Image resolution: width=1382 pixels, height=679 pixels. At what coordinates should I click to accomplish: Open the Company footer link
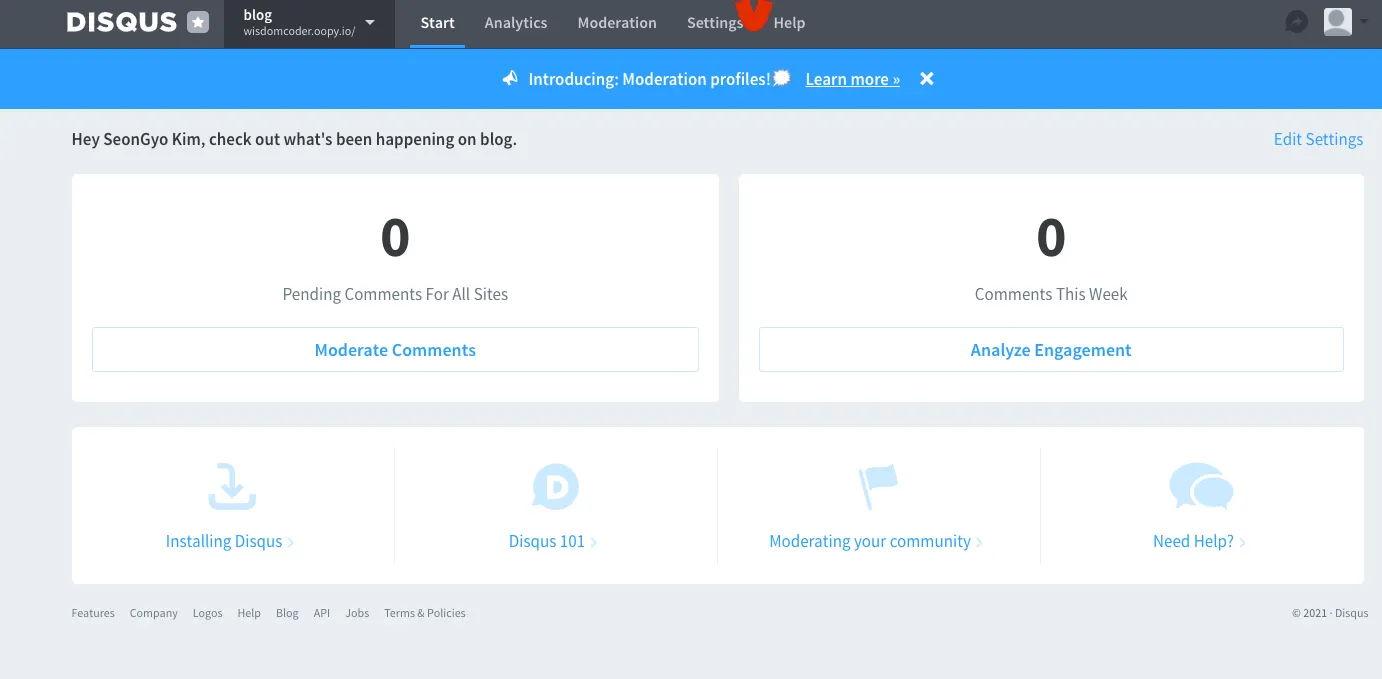[154, 613]
